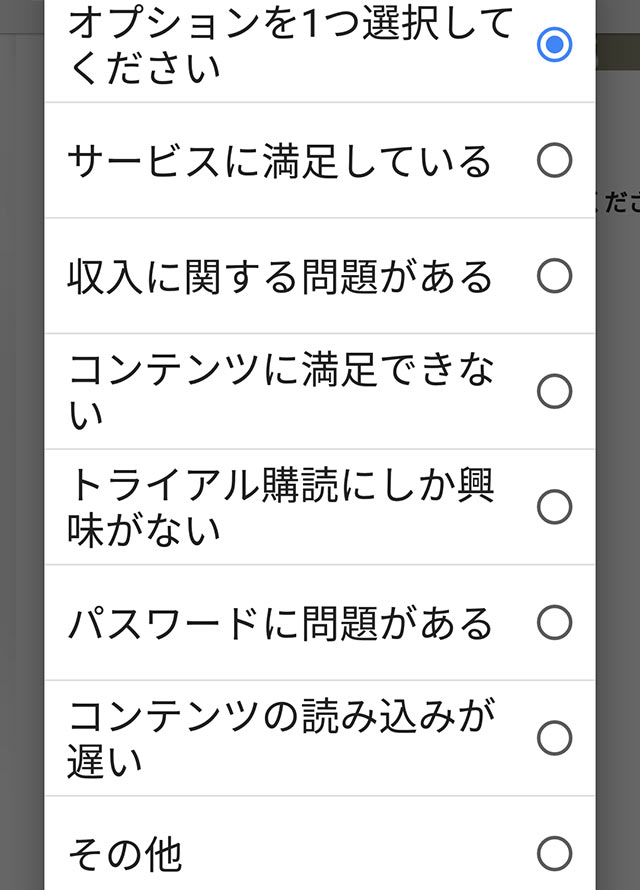Tap the 'その他' option text
This screenshot has height=890, width=640.
point(125,855)
